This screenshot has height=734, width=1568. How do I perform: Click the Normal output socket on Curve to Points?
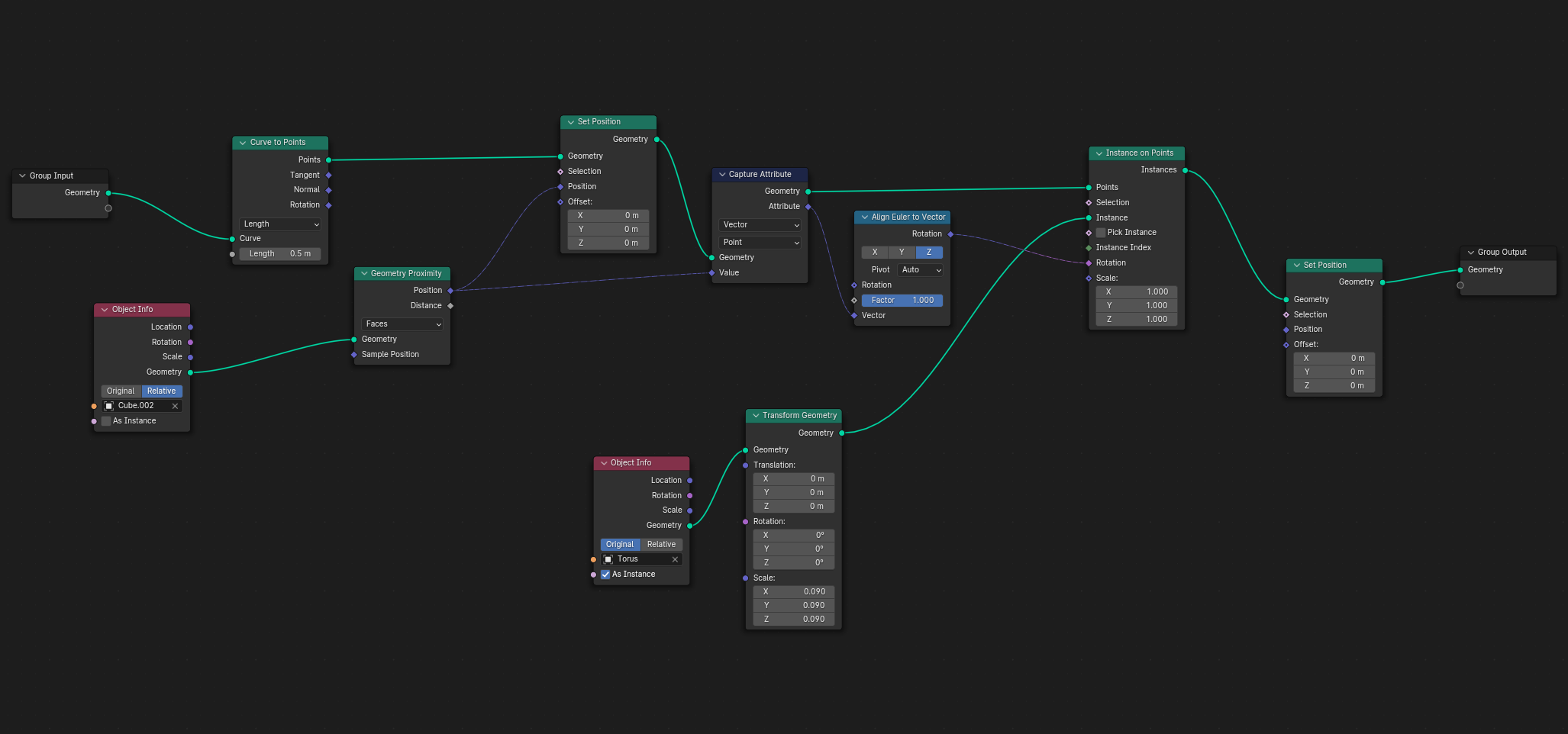coord(329,190)
